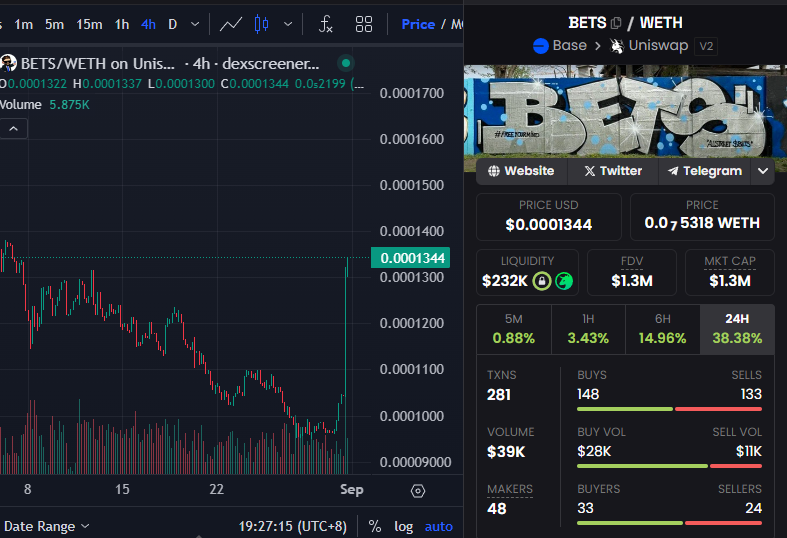Viewport: 787px width, 538px height.
Task: Click the buyers versus sellers ratio bar
Action: [x=670, y=523]
